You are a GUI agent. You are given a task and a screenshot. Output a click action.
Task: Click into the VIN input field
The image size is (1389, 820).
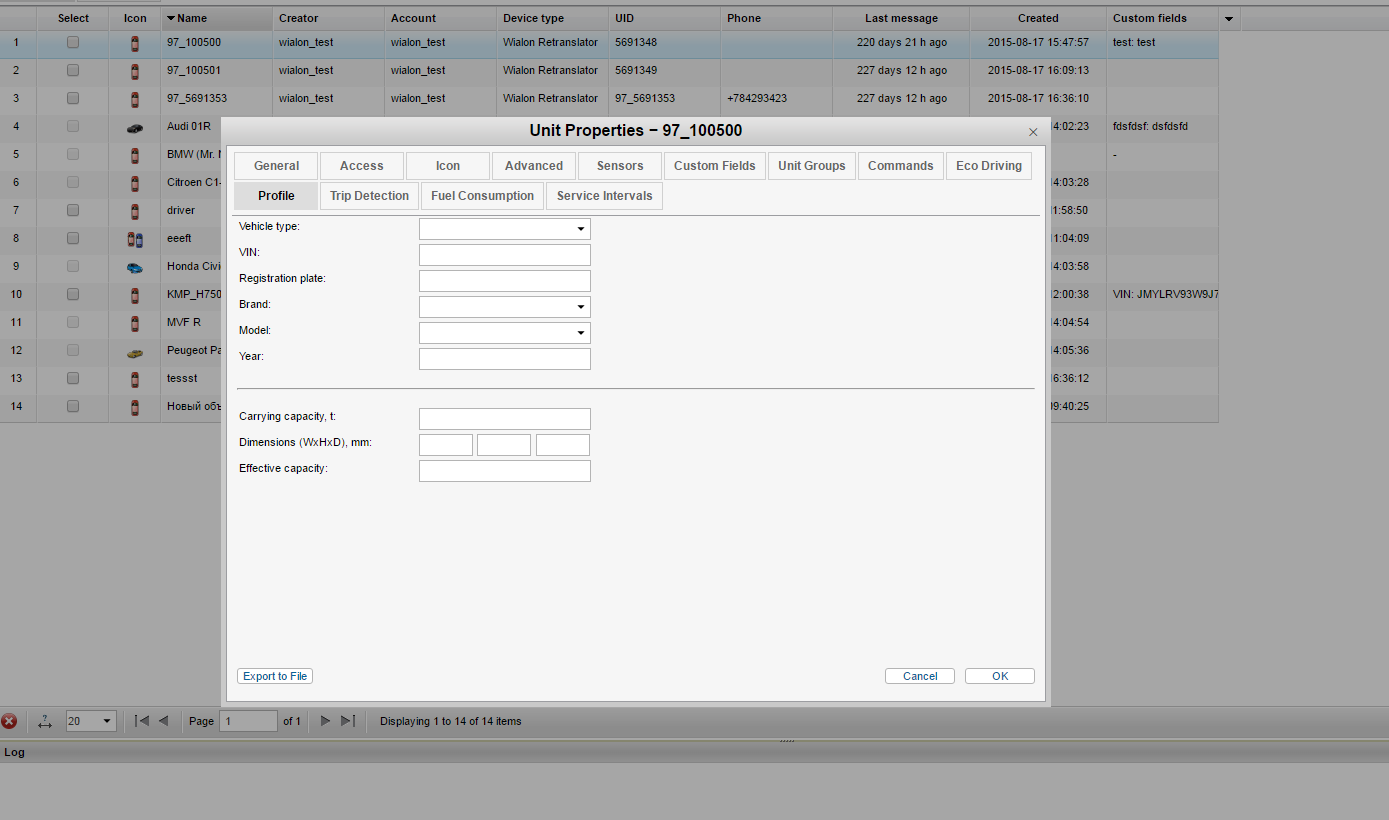(x=505, y=255)
